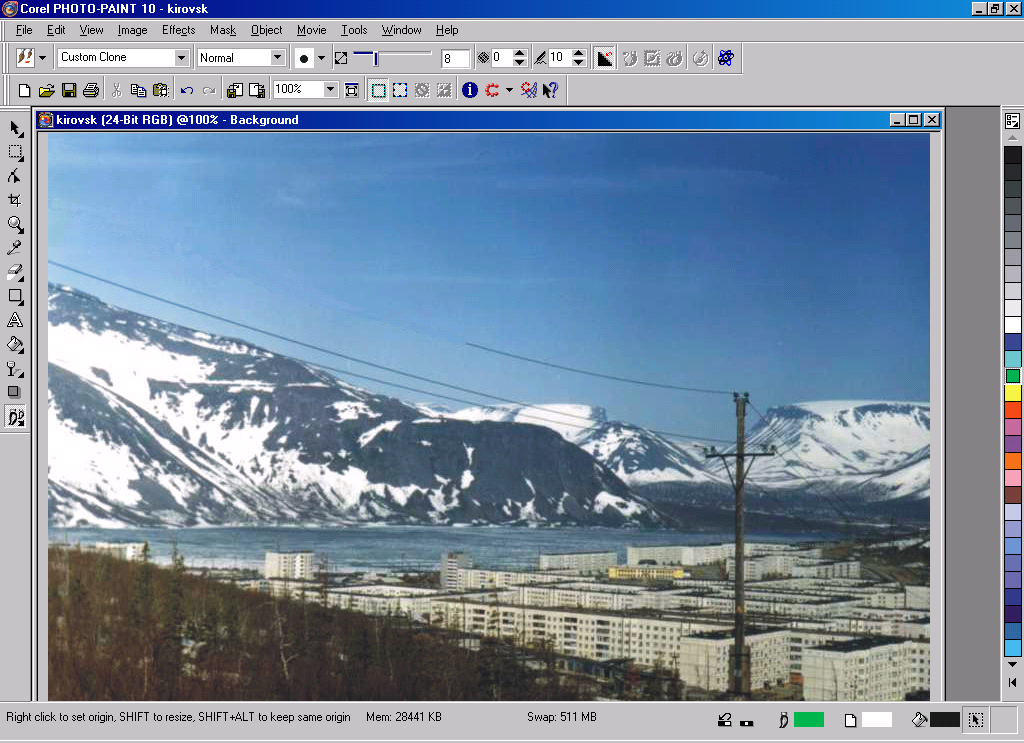Decrease the soft edge value spinner
This screenshot has height=743, width=1024.
578,62
